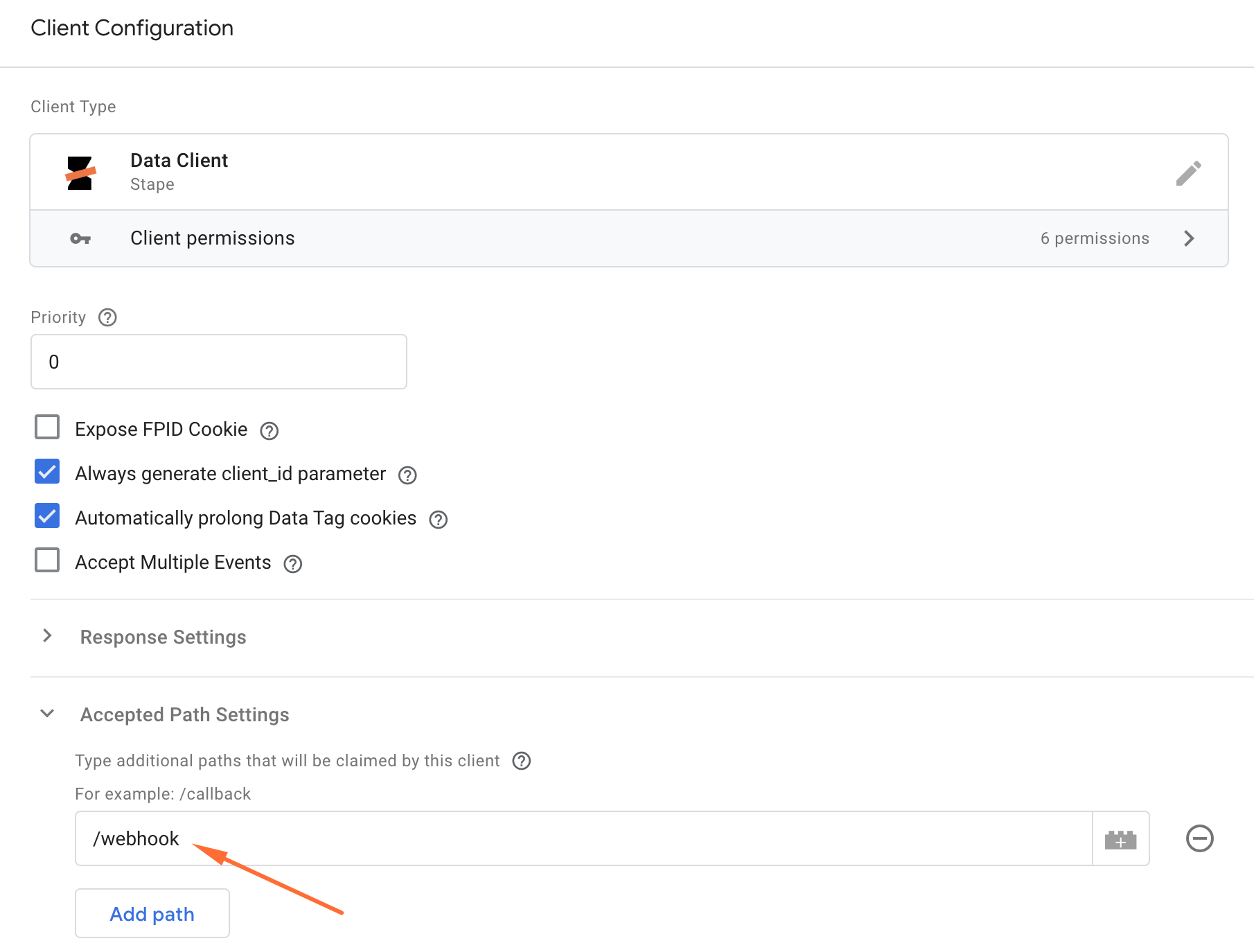Click the pencil edit icon for Data Client

click(1188, 173)
